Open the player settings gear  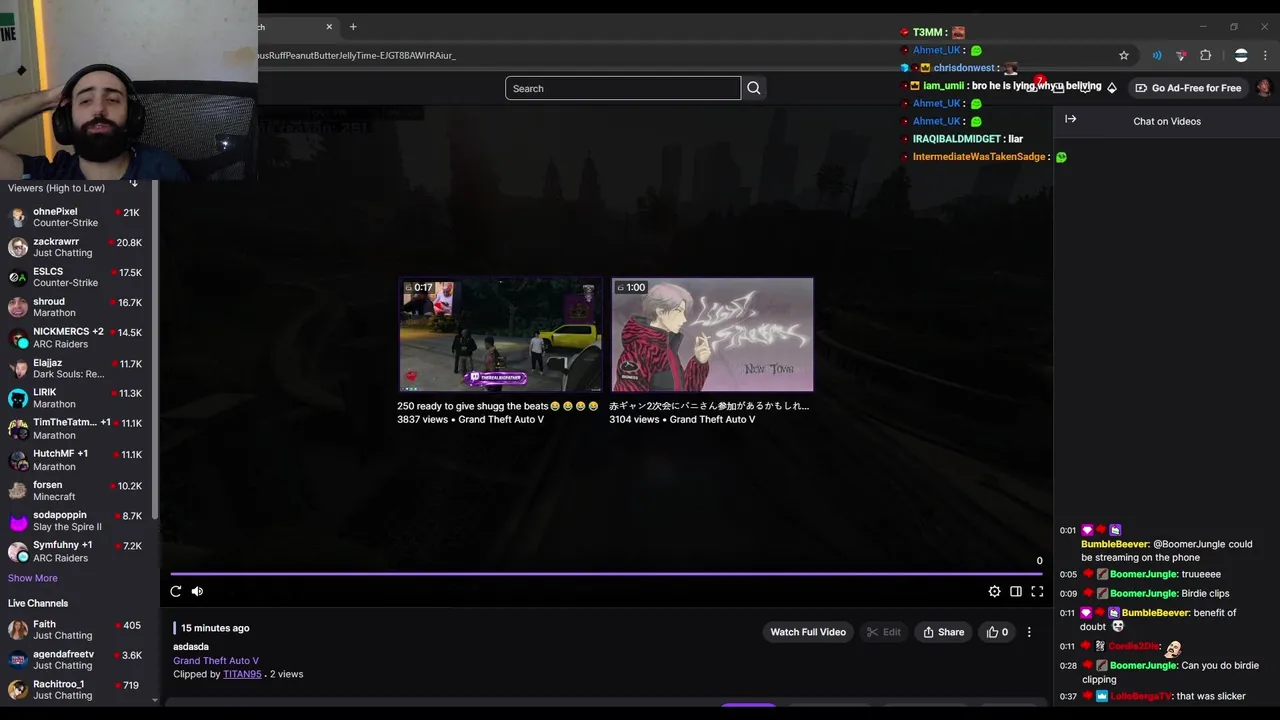(x=994, y=591)
